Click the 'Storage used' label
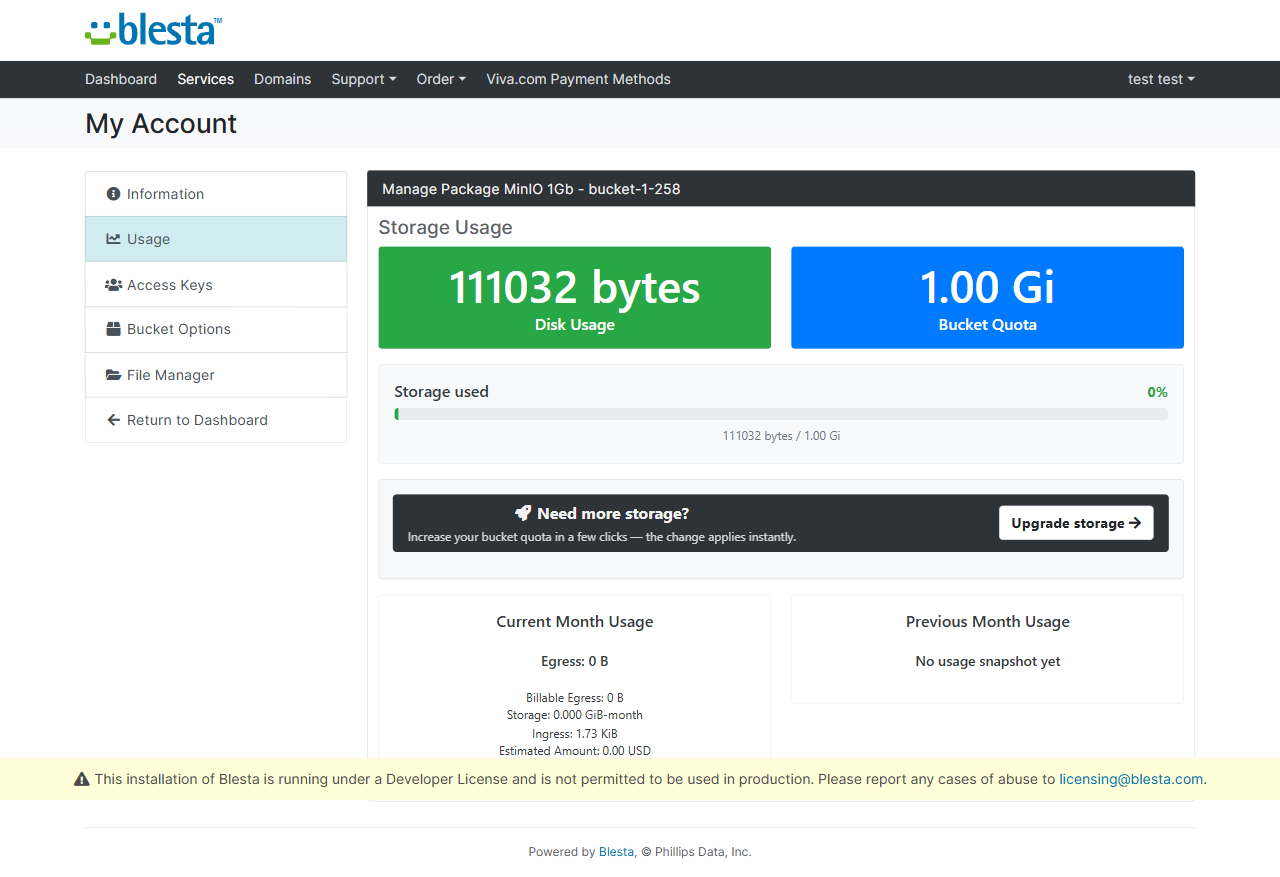Viewport: 1280px width, 877px height. click(441, 392)
